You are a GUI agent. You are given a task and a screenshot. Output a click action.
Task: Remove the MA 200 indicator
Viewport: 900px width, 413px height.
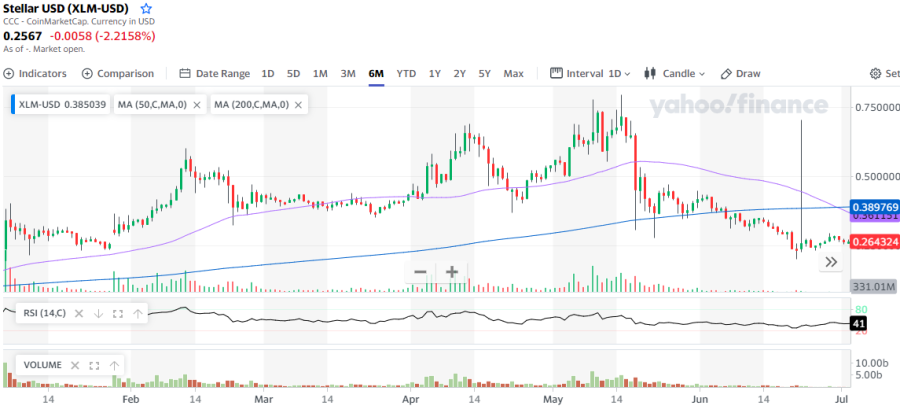tap(298, 105)
